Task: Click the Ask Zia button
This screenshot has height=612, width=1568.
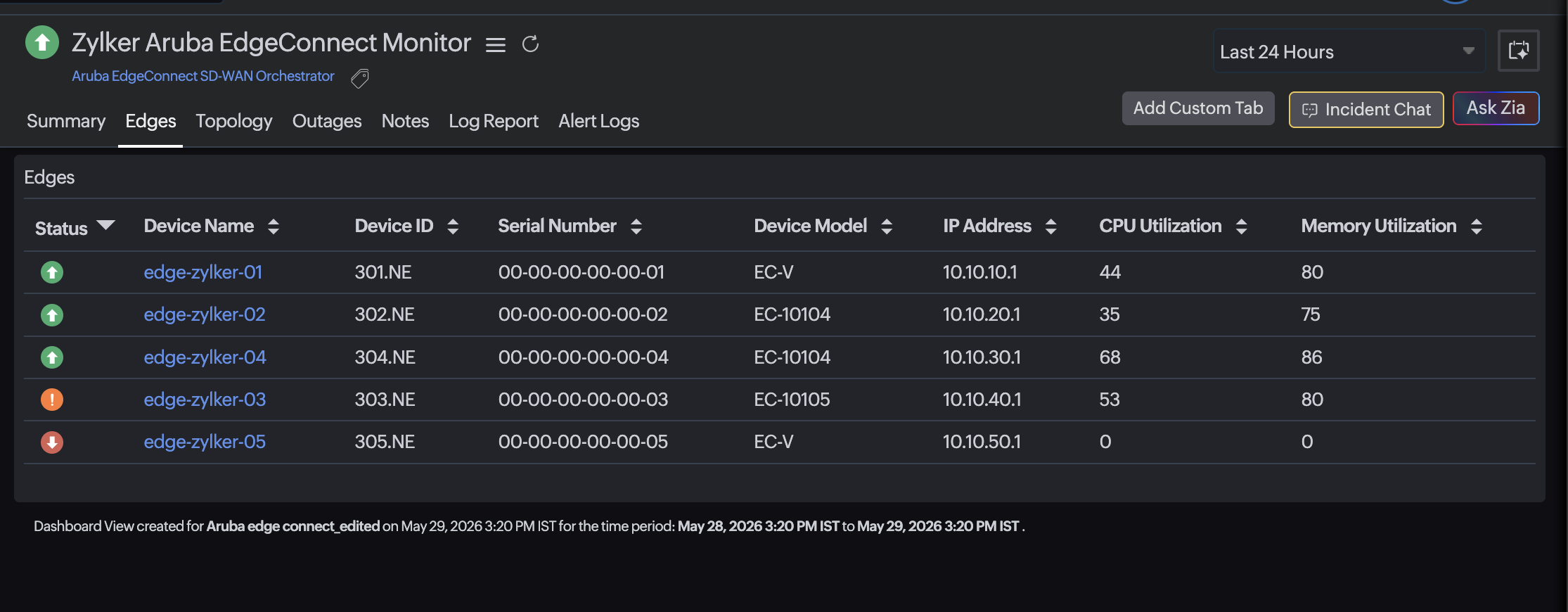Action: coord(1496,108)
